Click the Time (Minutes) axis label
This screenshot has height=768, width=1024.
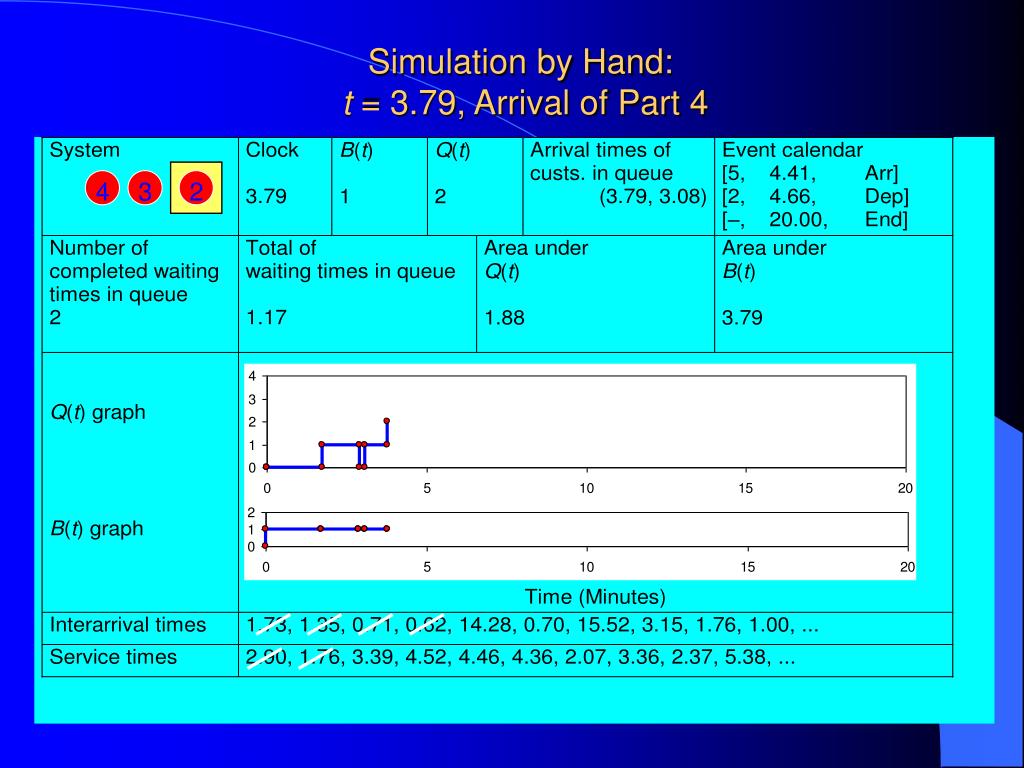[596, 597]
